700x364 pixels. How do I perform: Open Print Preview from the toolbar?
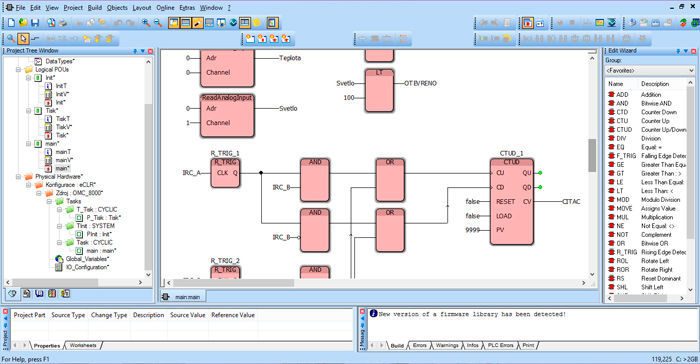(51, 23)
